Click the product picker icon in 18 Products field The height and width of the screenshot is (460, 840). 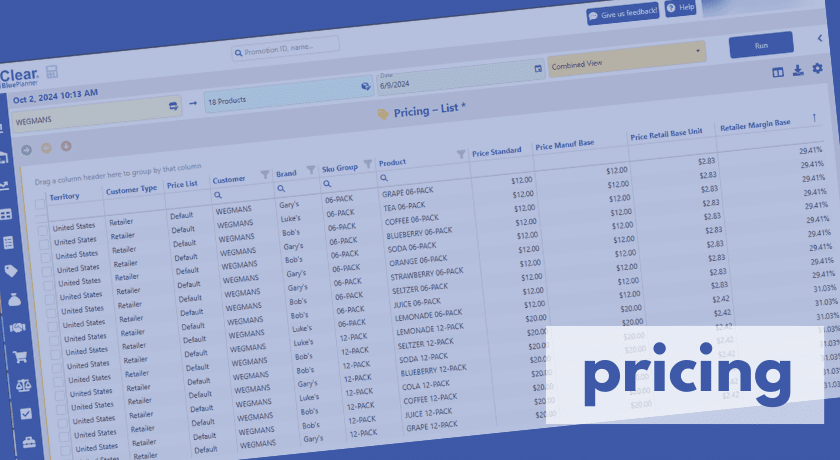(x=366, y=86)
